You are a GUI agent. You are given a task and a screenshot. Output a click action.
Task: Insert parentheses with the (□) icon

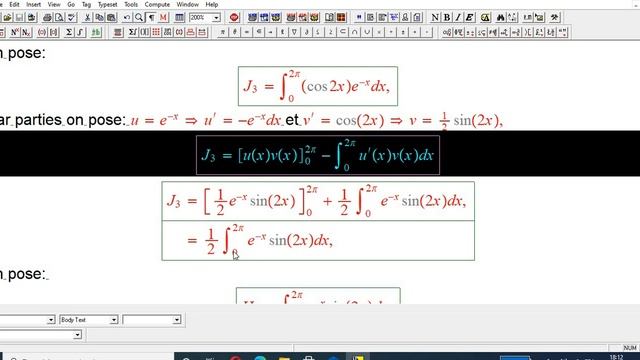pos(42,32)
